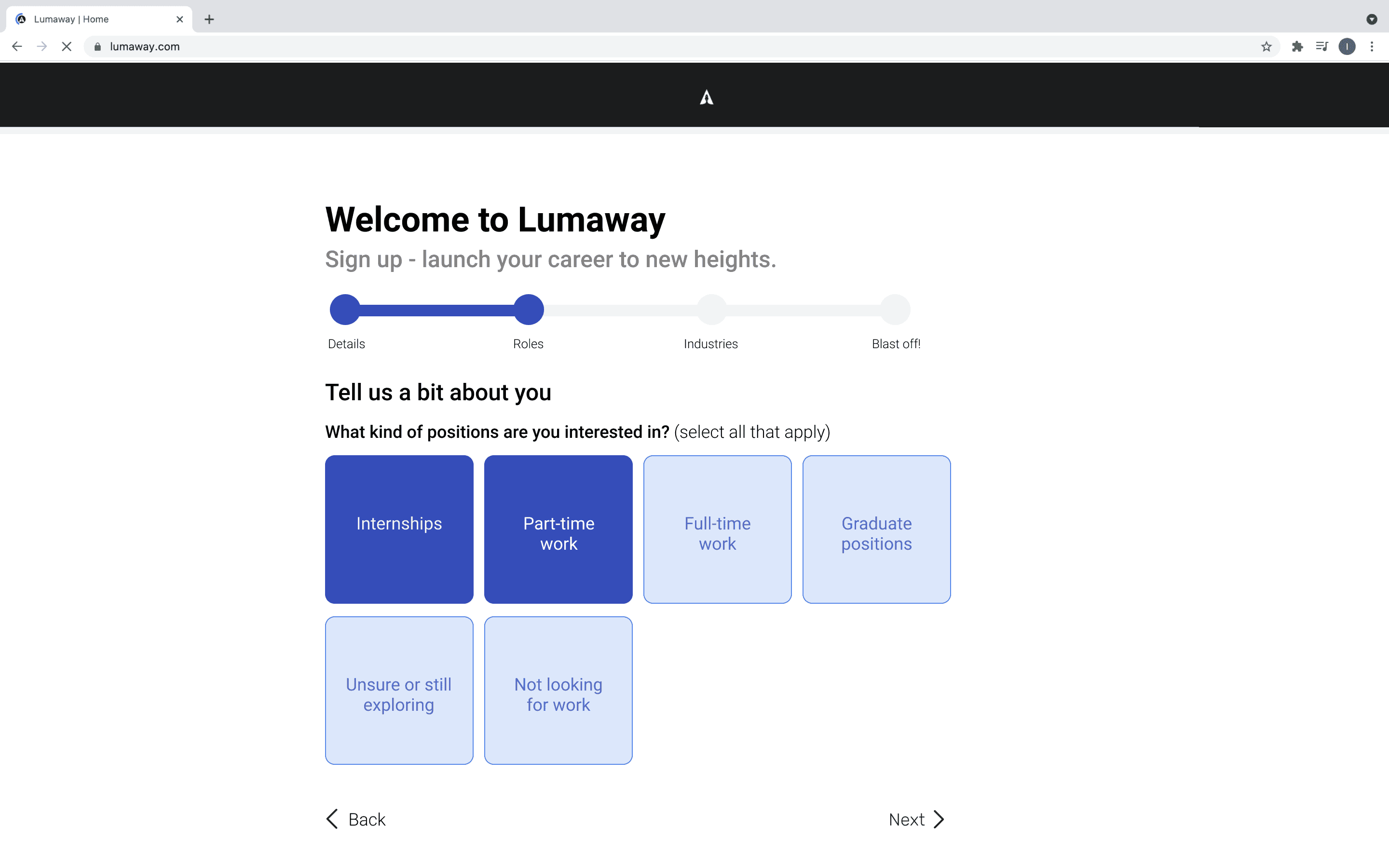
Task: Go to the Next step
Action: tap(916, 819)
